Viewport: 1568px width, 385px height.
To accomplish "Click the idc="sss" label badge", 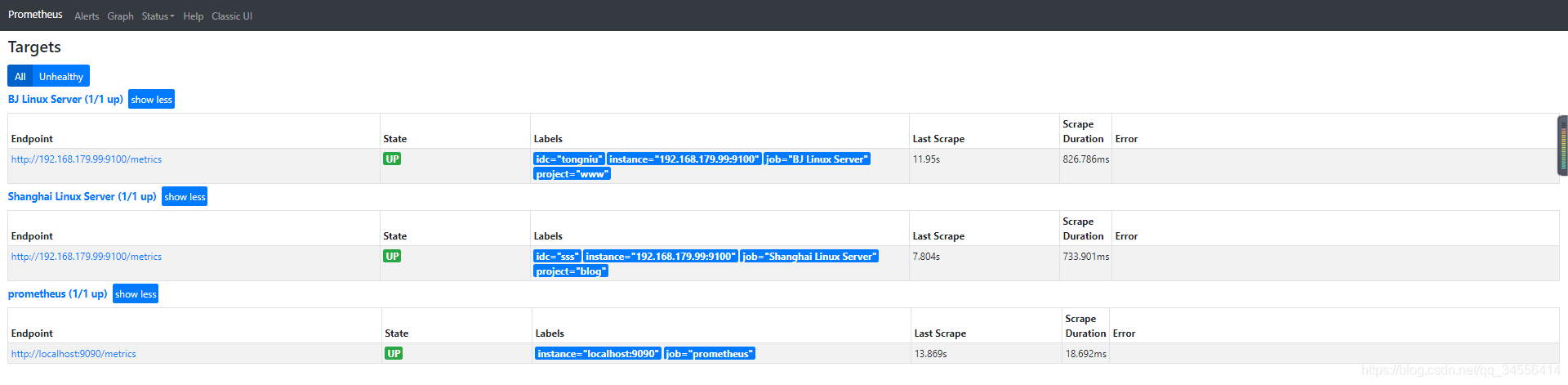I will click(x=557, y=257).
